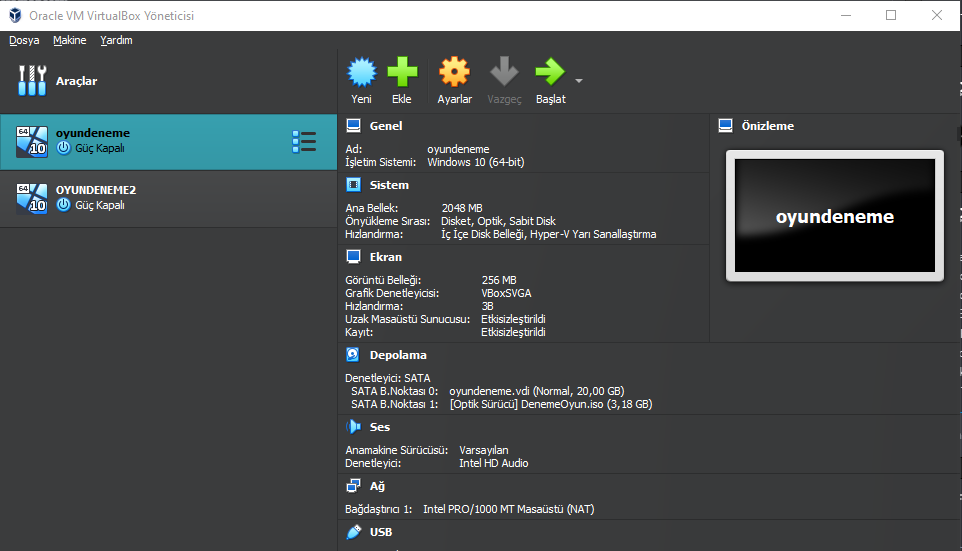Image resolution: width=962 pixels, height=551 pixels.
Task: Open the Başlat dropdown arrow
Action: click(579, 80)
